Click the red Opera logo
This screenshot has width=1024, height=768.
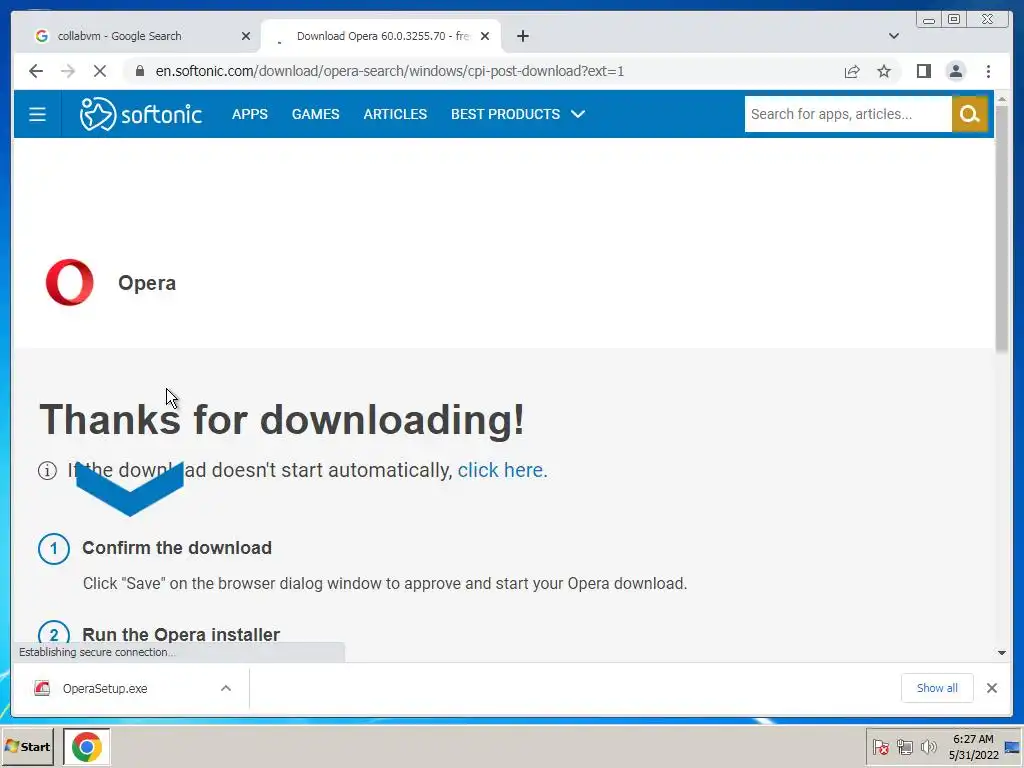click(x=69, y=282)
